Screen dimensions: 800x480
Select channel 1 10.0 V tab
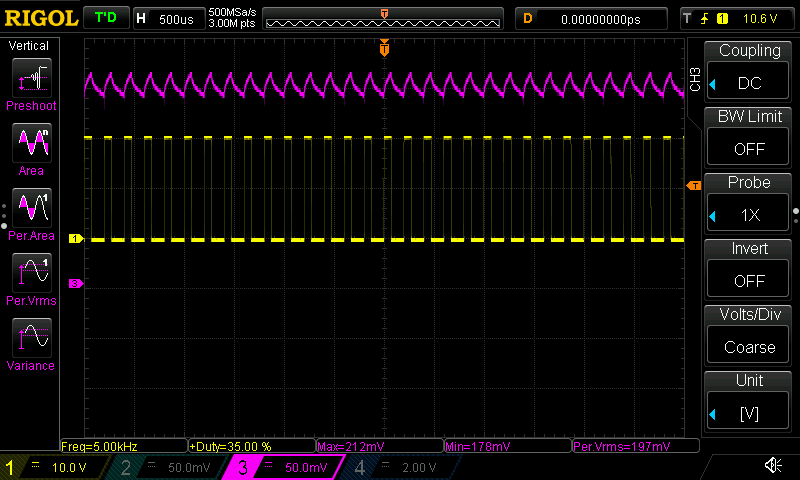pyautogui.click(x=54, y=467)
